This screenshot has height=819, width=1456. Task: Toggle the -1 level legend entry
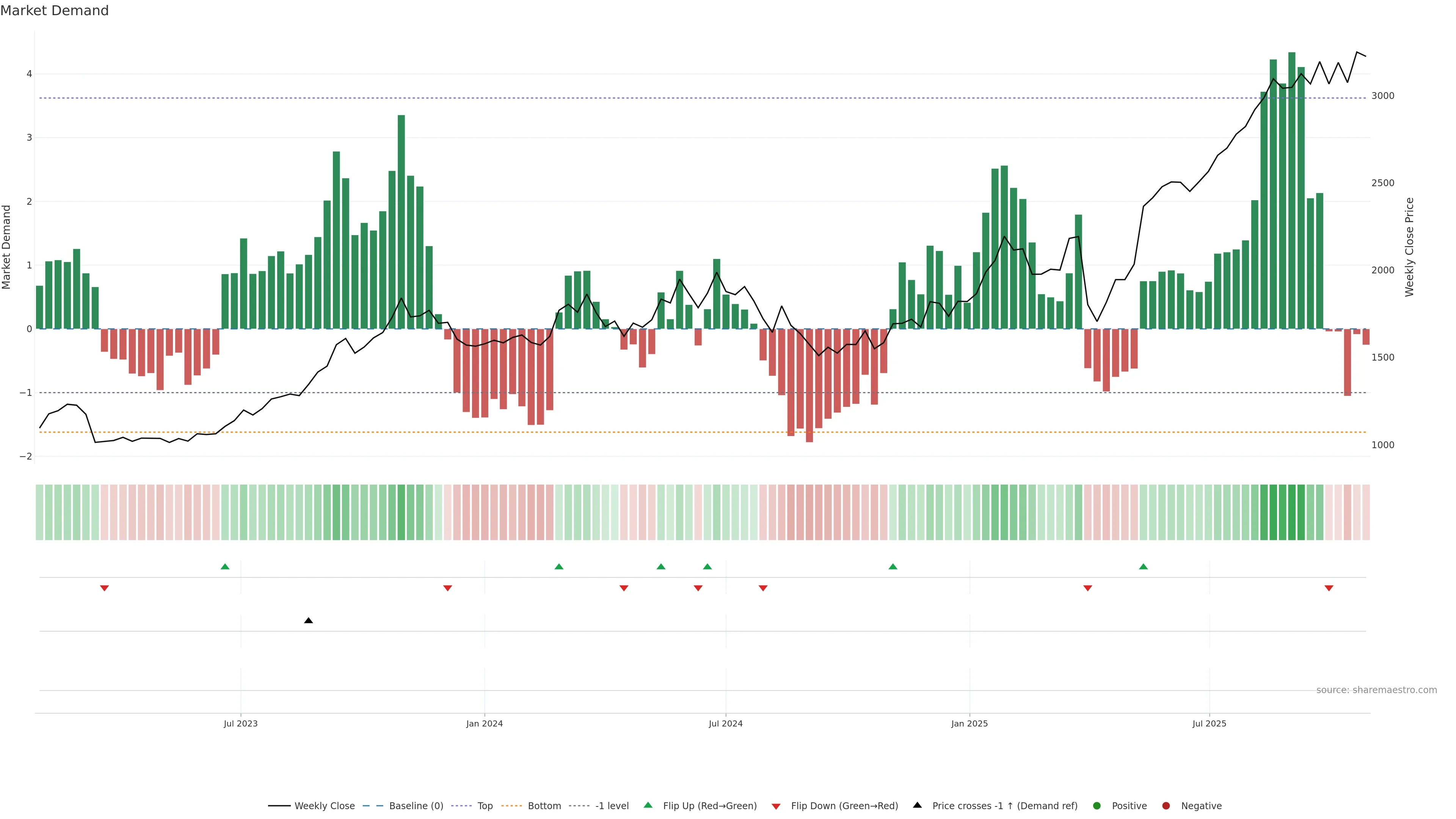point(612,806)
